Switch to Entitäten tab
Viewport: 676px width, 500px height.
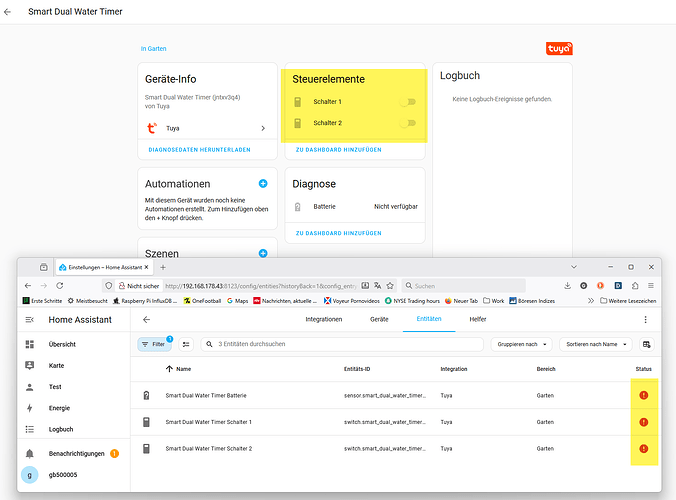point(429,319)
